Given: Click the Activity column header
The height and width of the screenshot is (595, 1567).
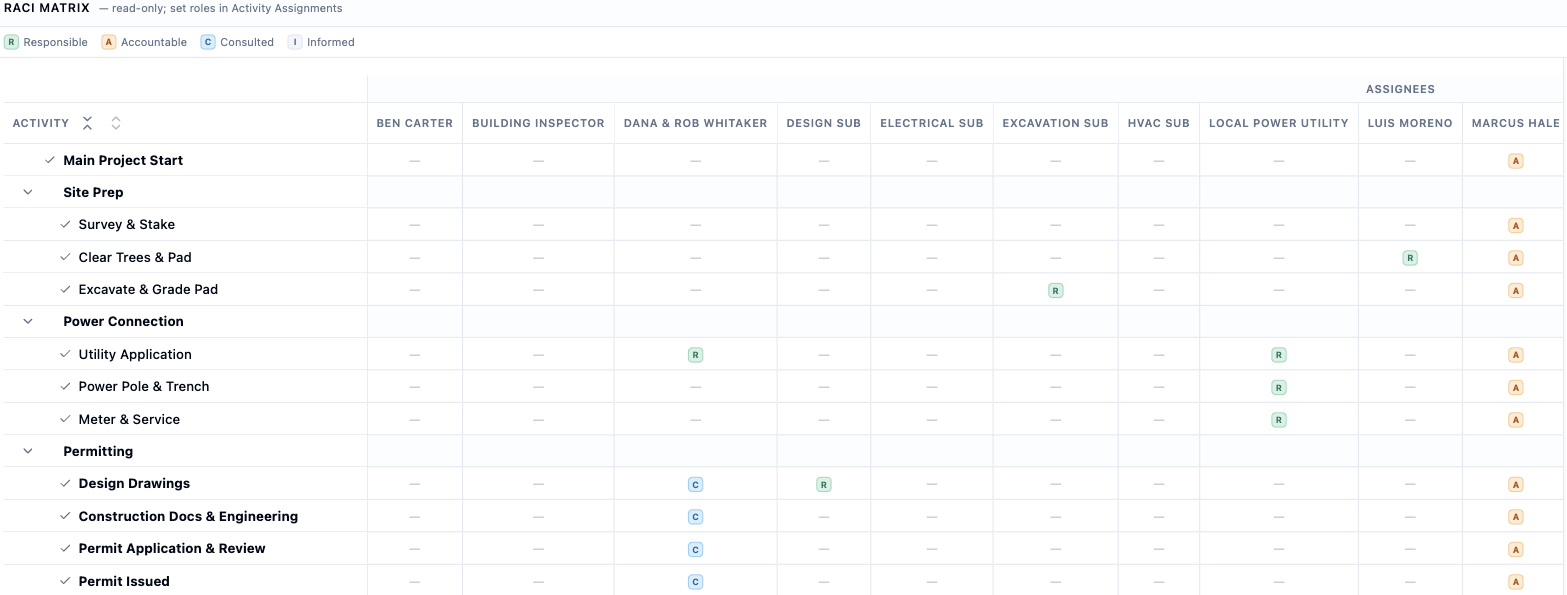Looking at the screenshot, I should [41, 123].
